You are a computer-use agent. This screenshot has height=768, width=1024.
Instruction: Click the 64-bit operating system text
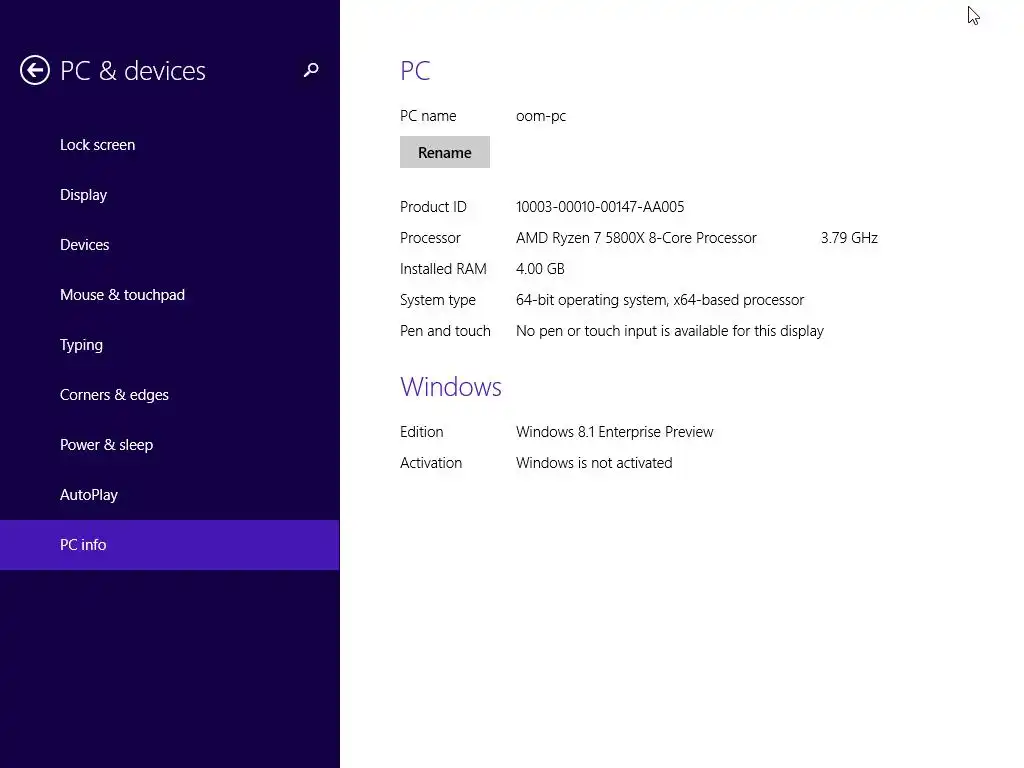tap(660, 300)
